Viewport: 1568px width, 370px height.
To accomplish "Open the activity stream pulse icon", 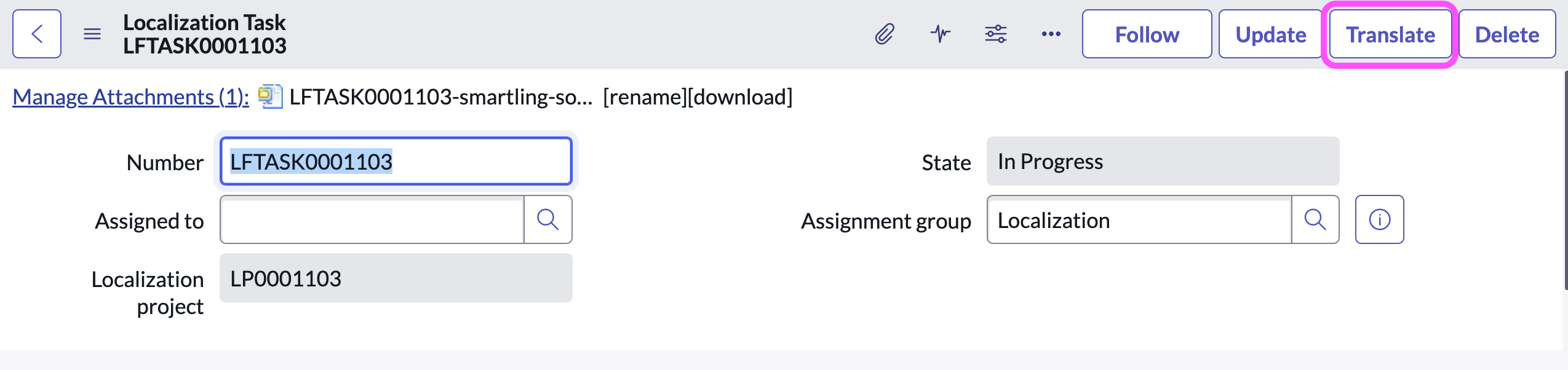I will click(x=940, y=34).
